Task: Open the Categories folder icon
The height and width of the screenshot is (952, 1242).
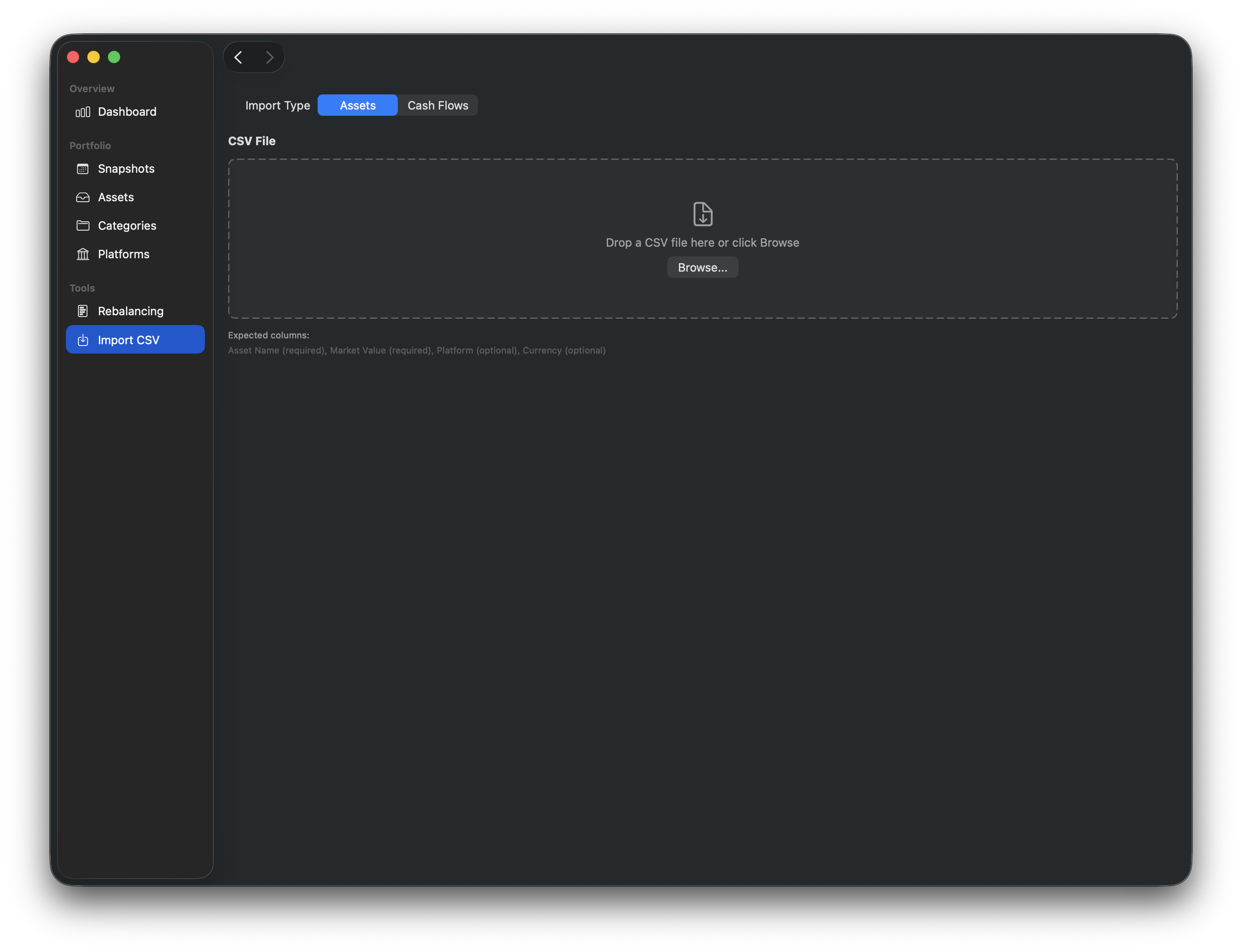Action: (x=83, y=226)
